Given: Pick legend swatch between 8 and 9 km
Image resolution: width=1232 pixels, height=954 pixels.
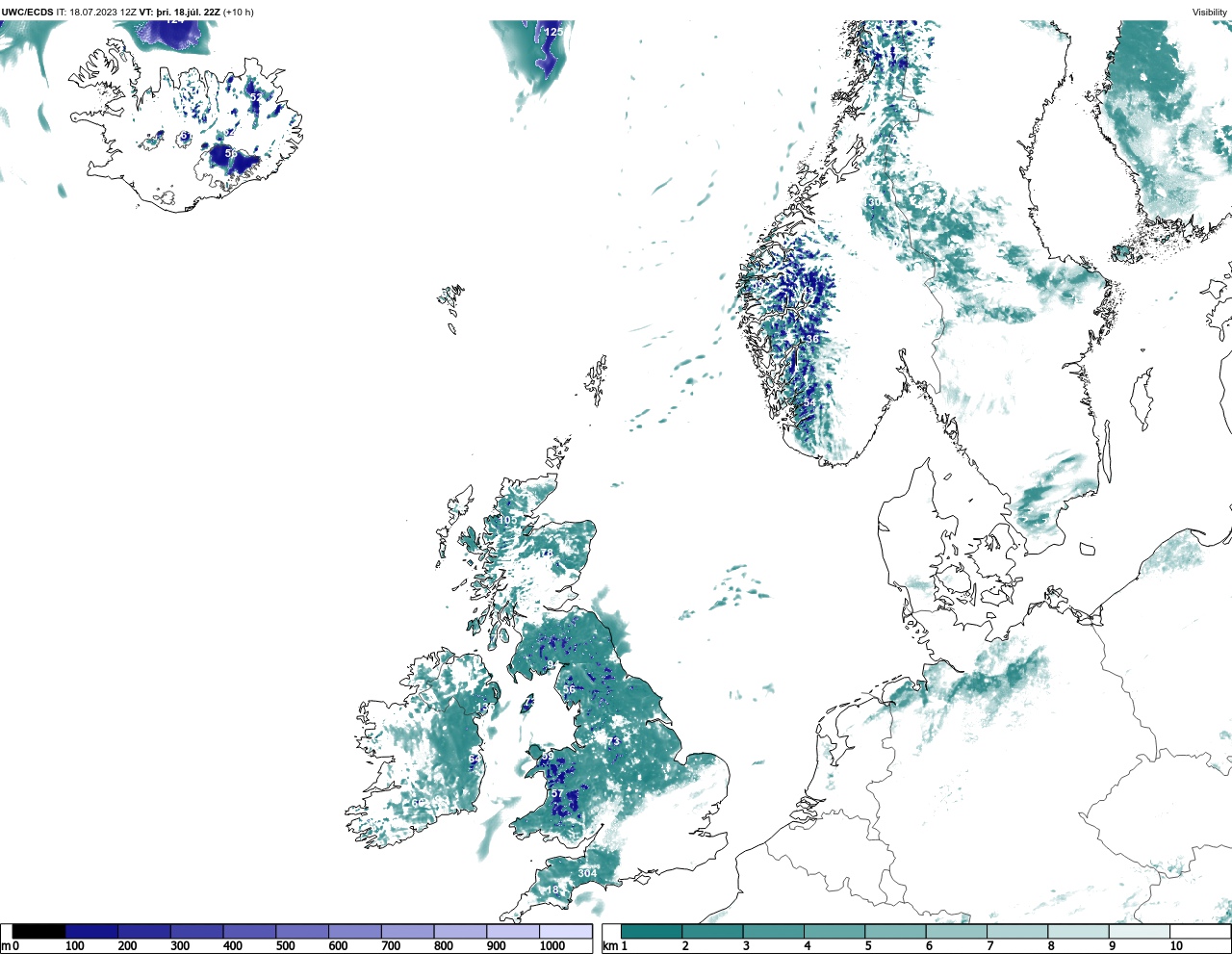Looking at the screenshot, I should point(1078,932).
